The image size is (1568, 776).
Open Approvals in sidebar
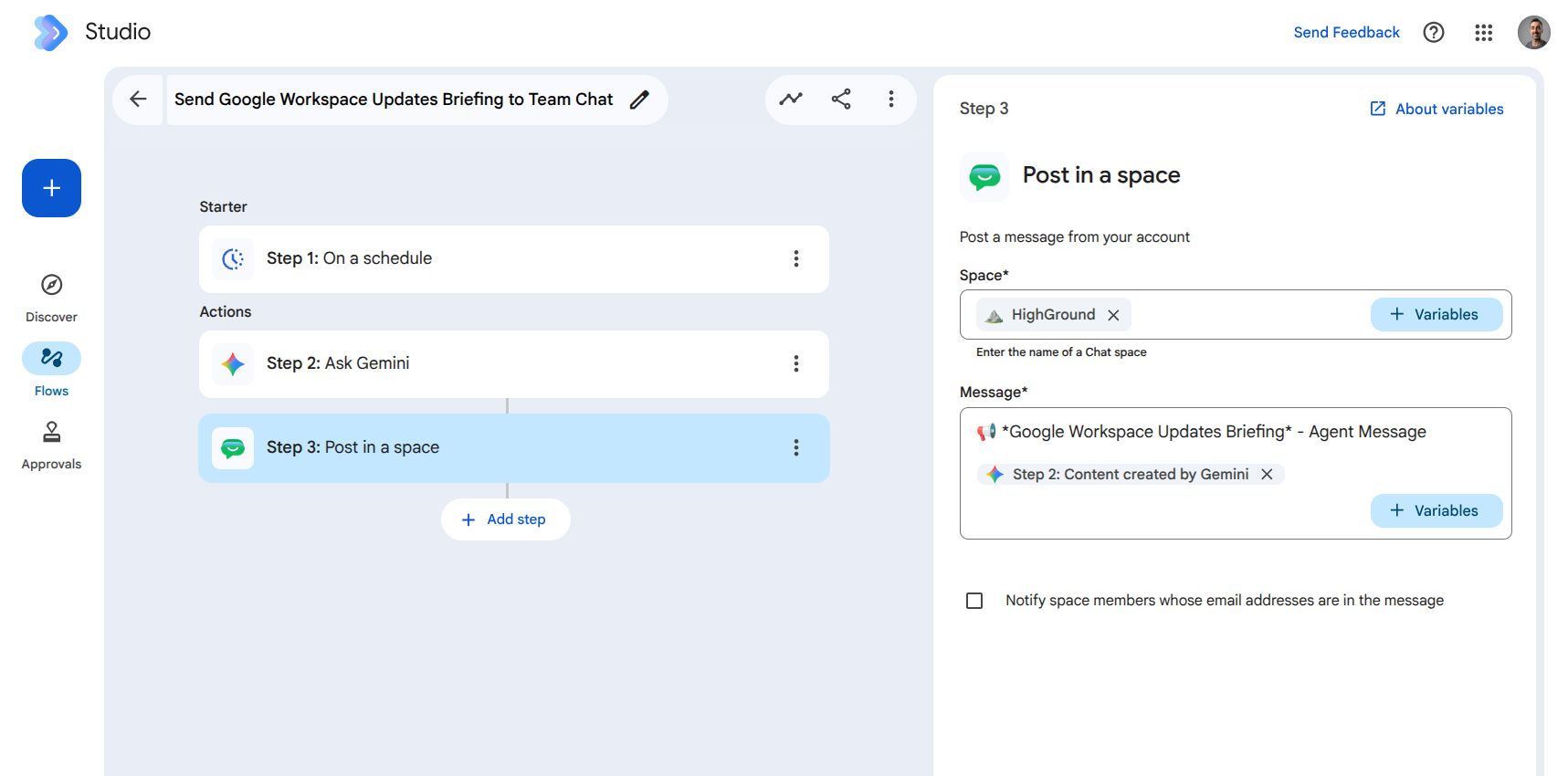tap(52, 446)
